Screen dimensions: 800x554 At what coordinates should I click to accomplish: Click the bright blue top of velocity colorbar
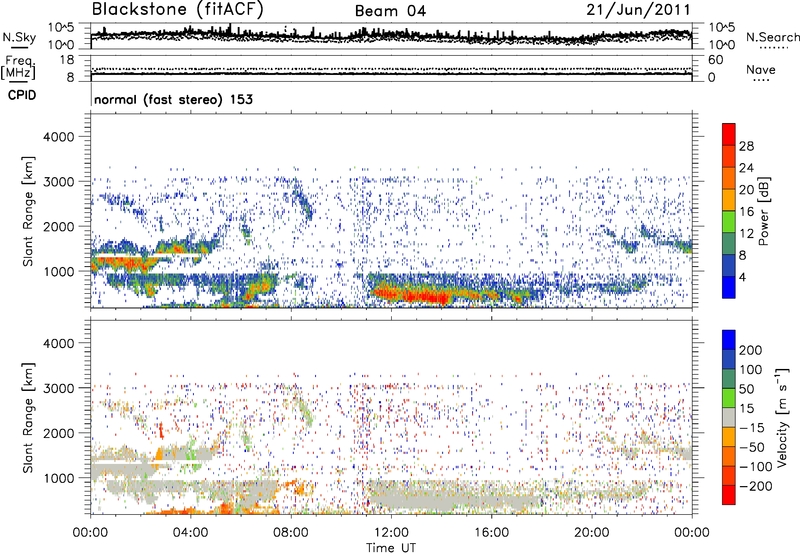pyautogui.click(x=729, y=340)
